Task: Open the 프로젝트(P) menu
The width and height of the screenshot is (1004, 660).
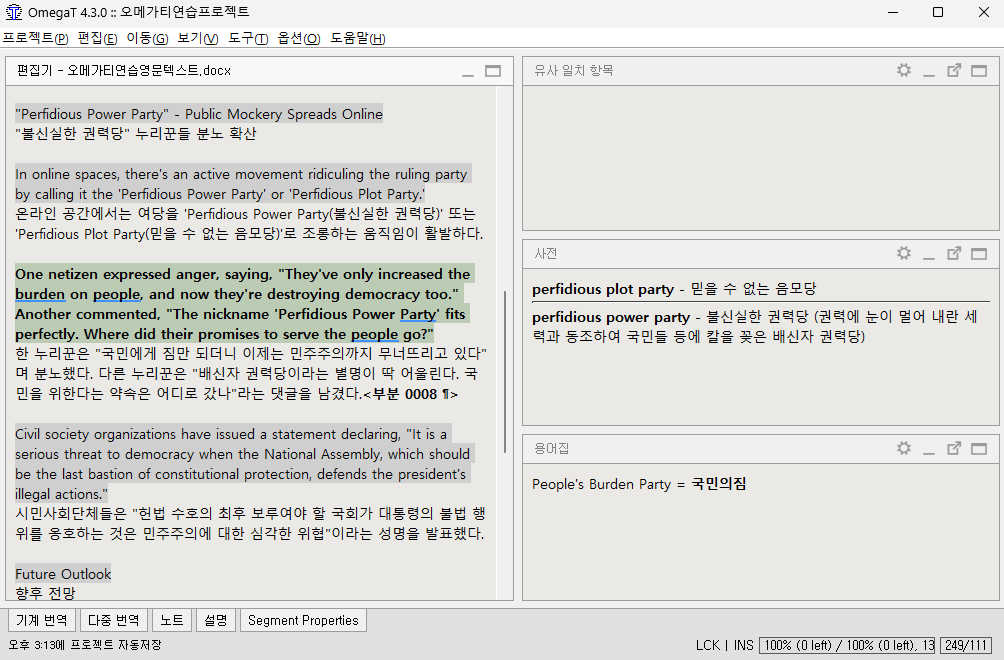Action: click(35, 38)
